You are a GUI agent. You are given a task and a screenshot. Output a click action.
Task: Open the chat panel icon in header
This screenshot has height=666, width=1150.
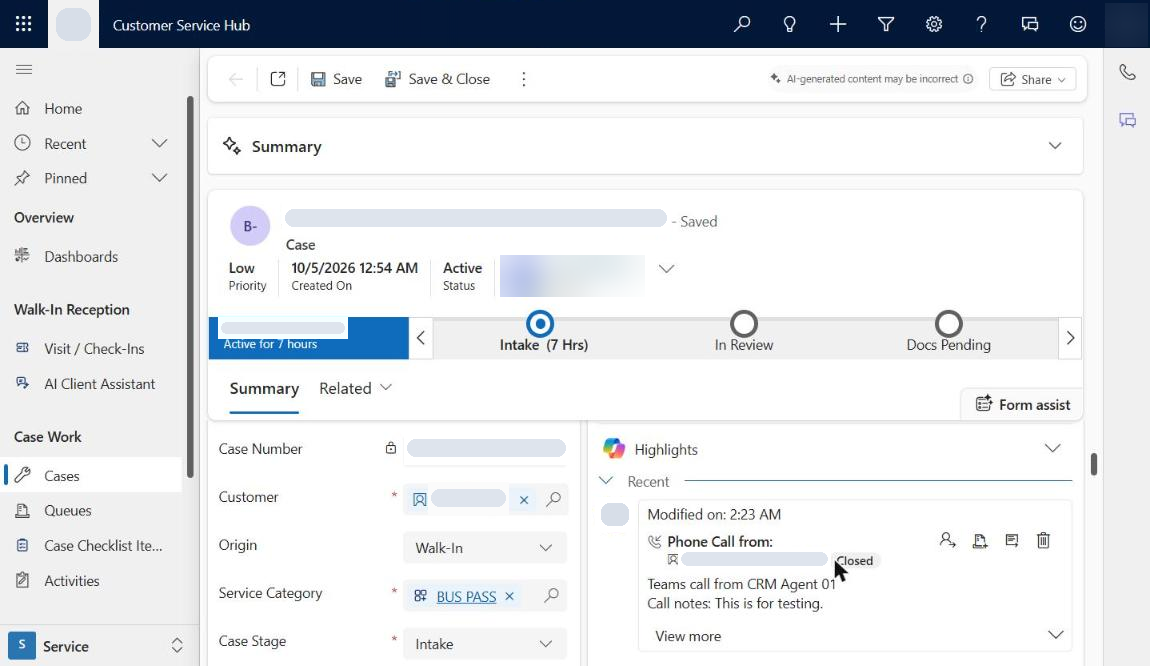1030,24
